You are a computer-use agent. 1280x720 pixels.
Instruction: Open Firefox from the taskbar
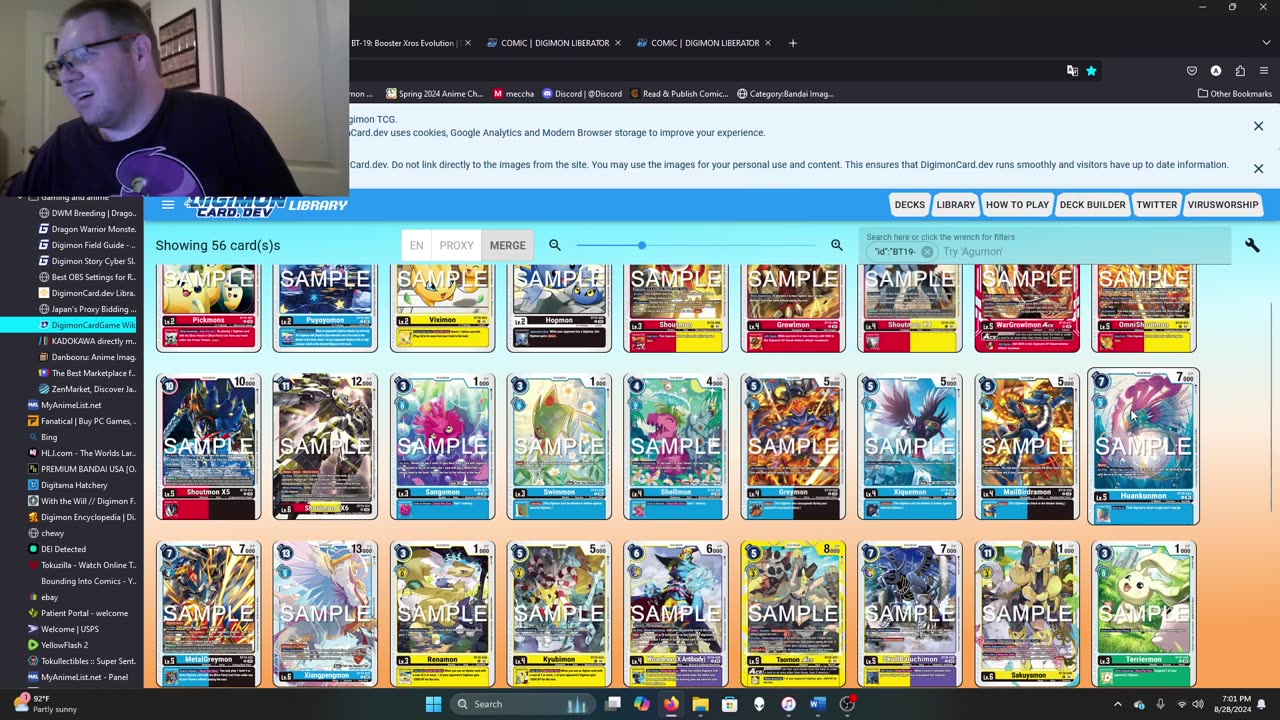pos(671,704)
